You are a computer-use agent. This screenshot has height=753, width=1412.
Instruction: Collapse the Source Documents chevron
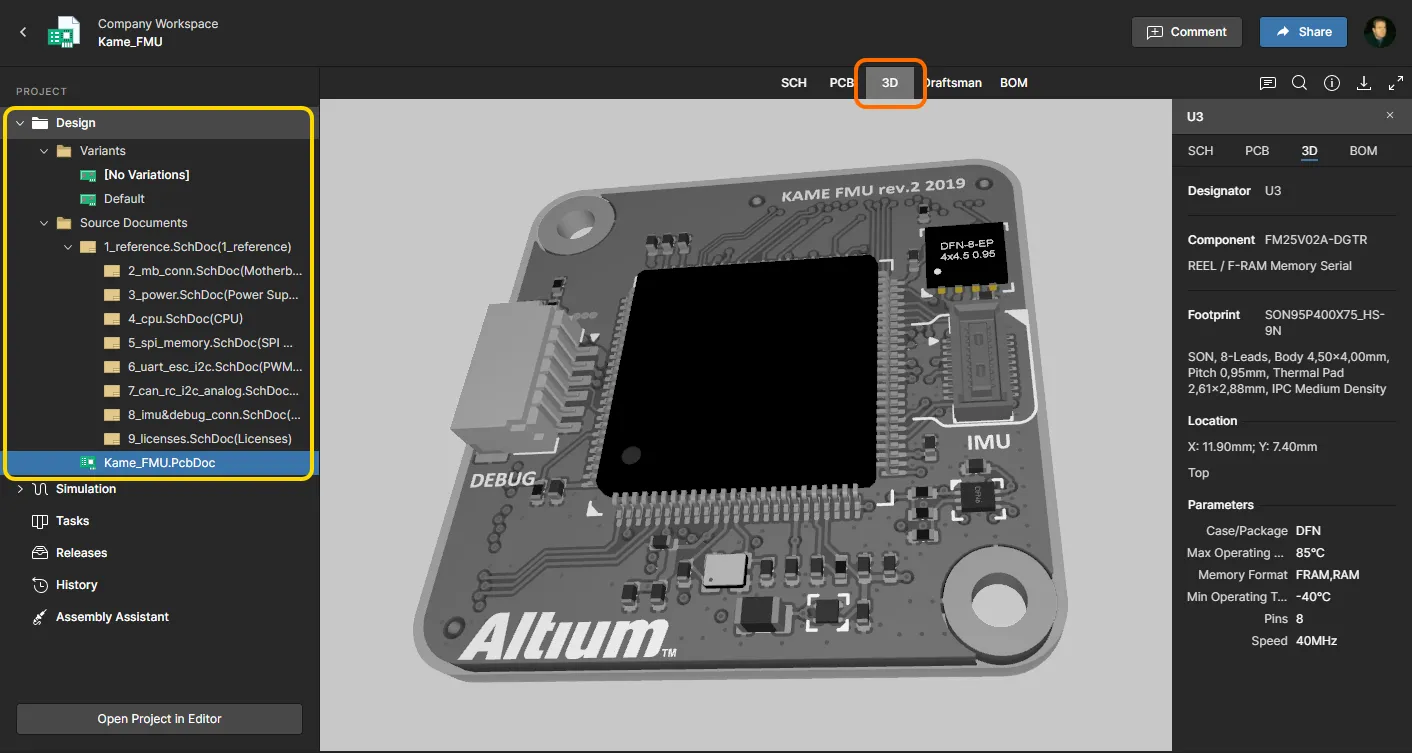click(44, 223)
